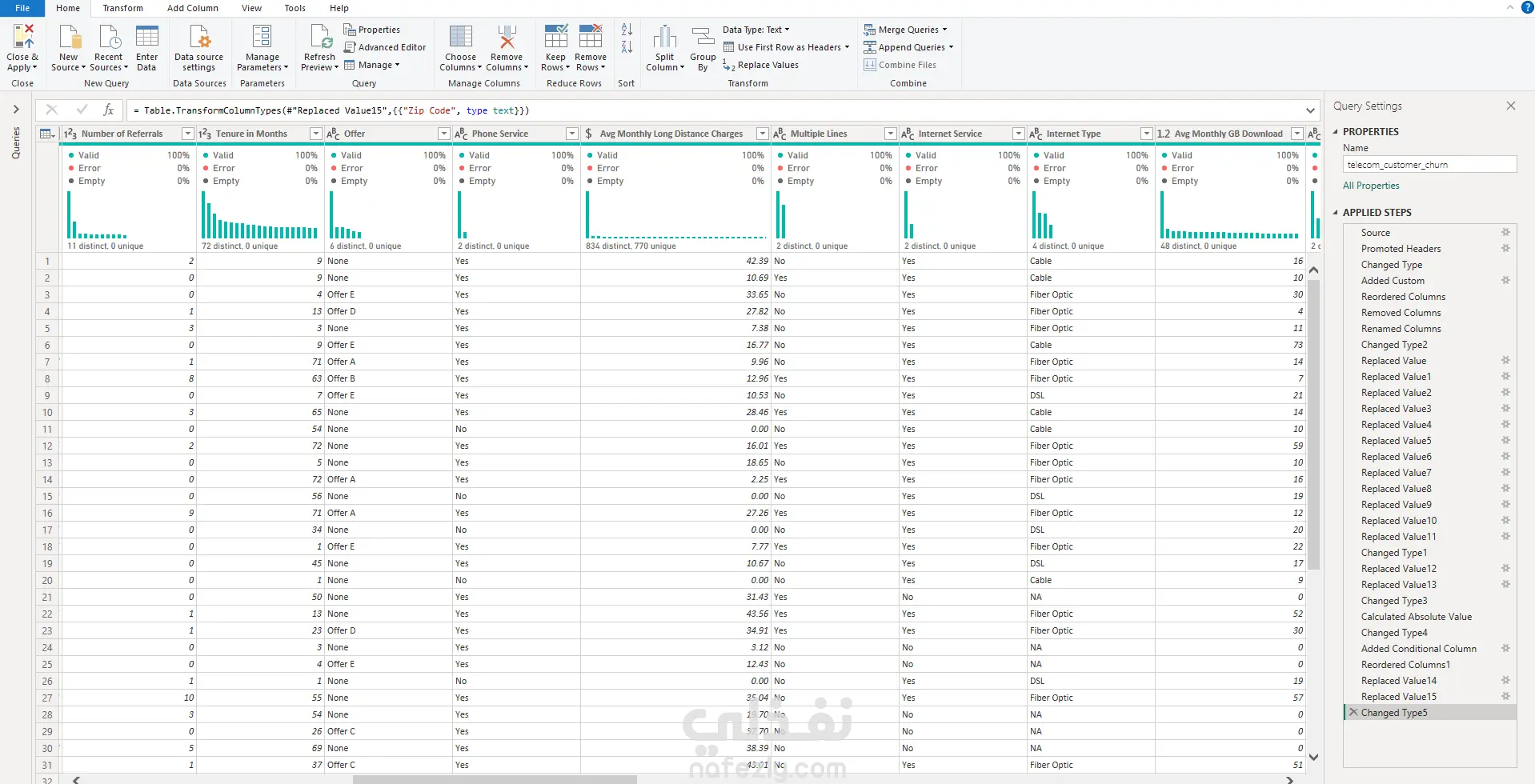Click the Close & Apply icon
Viewport: 1535px width, 784px height.
point(22,37)
